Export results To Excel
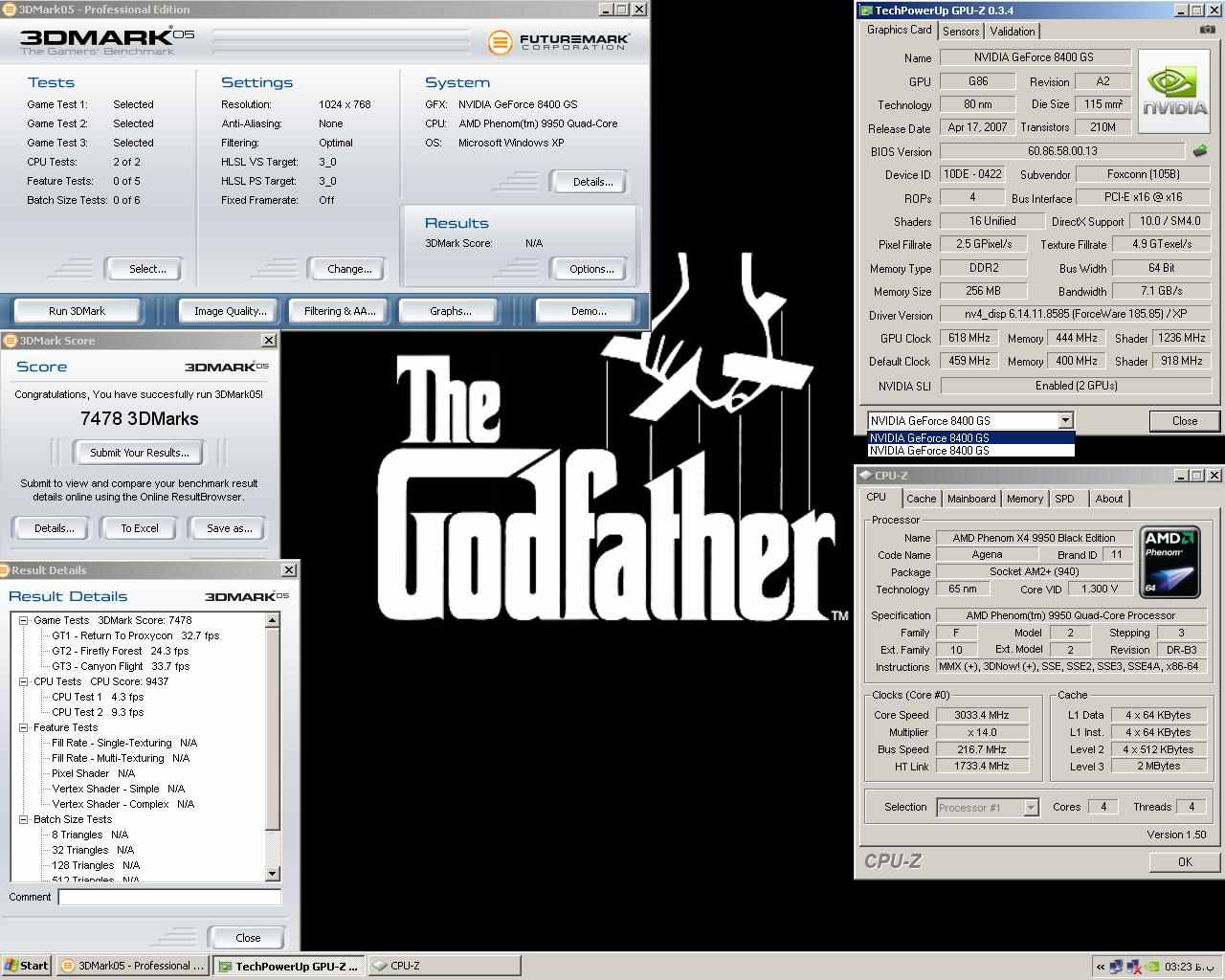 (140, 528)
